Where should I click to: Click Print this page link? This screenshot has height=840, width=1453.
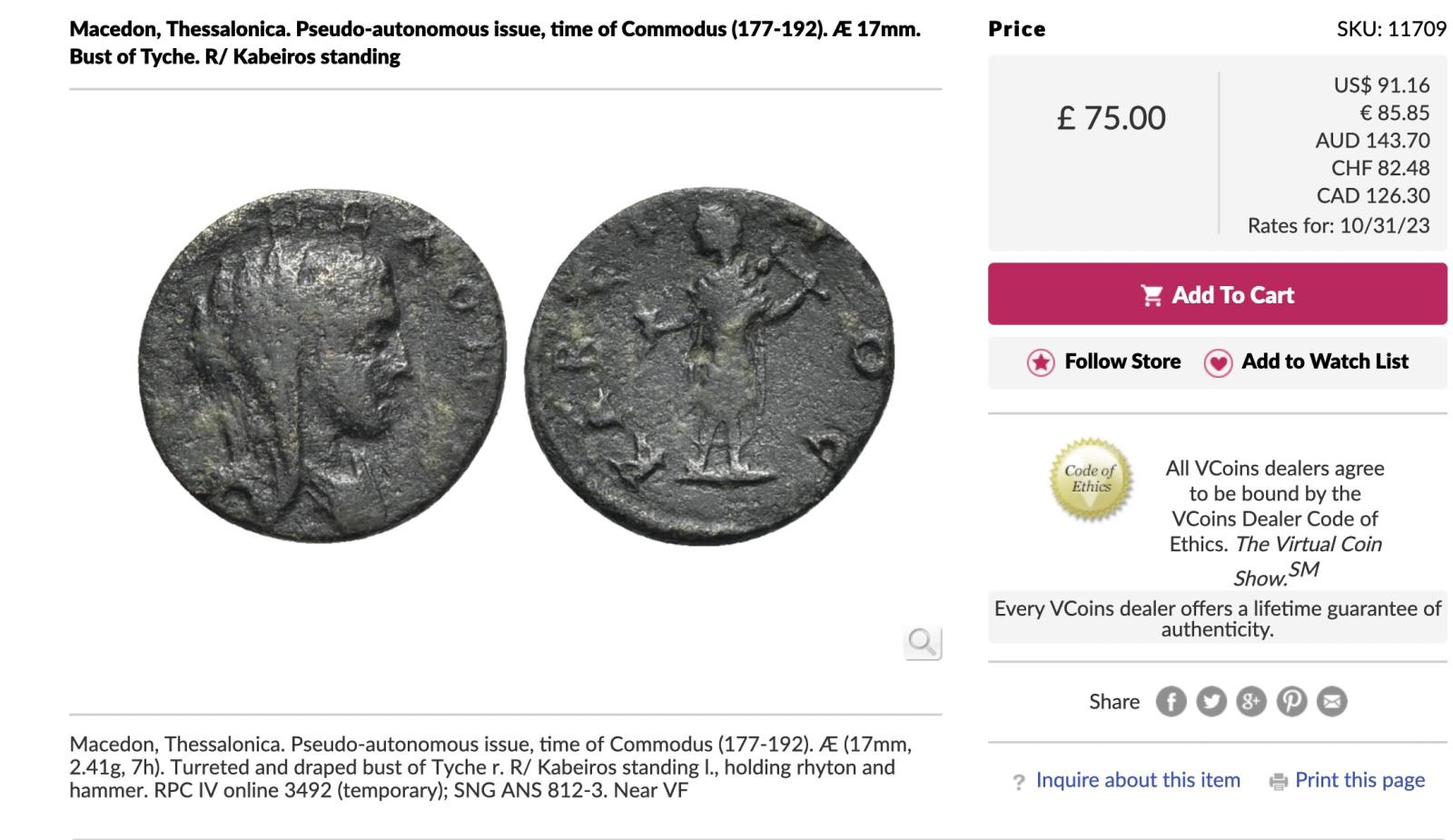[1359, 780]
